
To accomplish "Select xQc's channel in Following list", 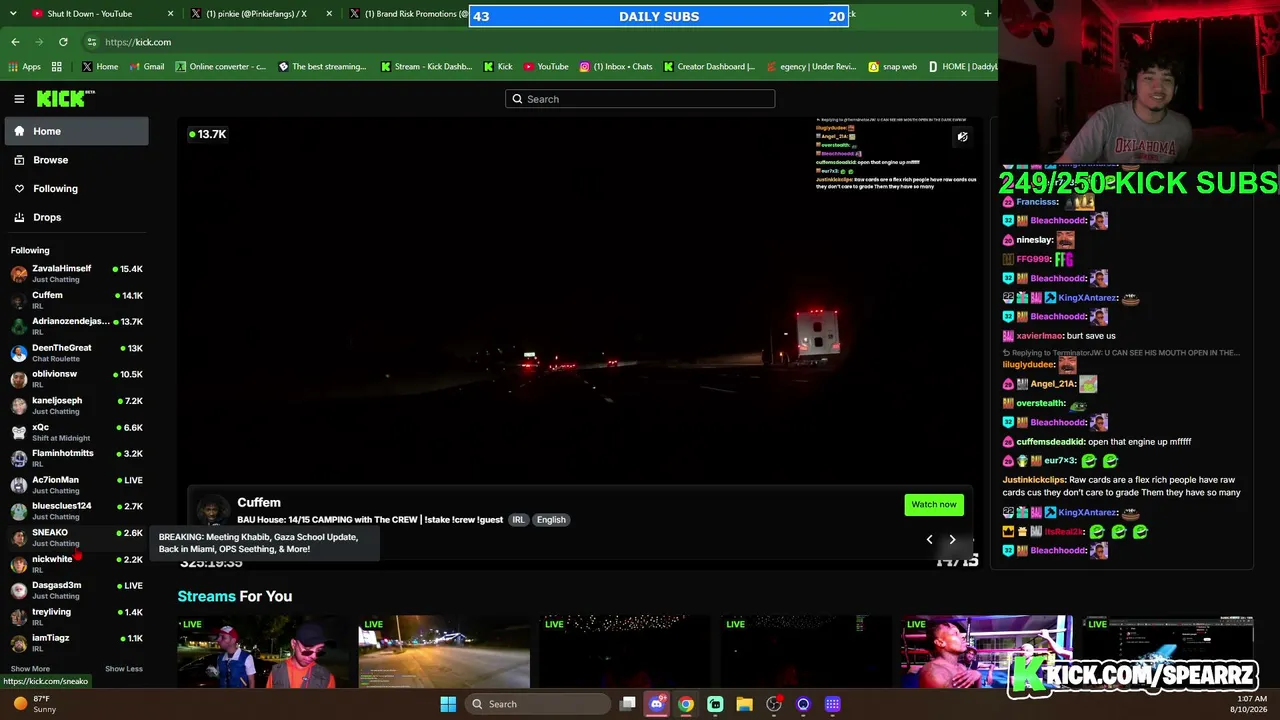I will pyautogui.click(x=77, y=432).
